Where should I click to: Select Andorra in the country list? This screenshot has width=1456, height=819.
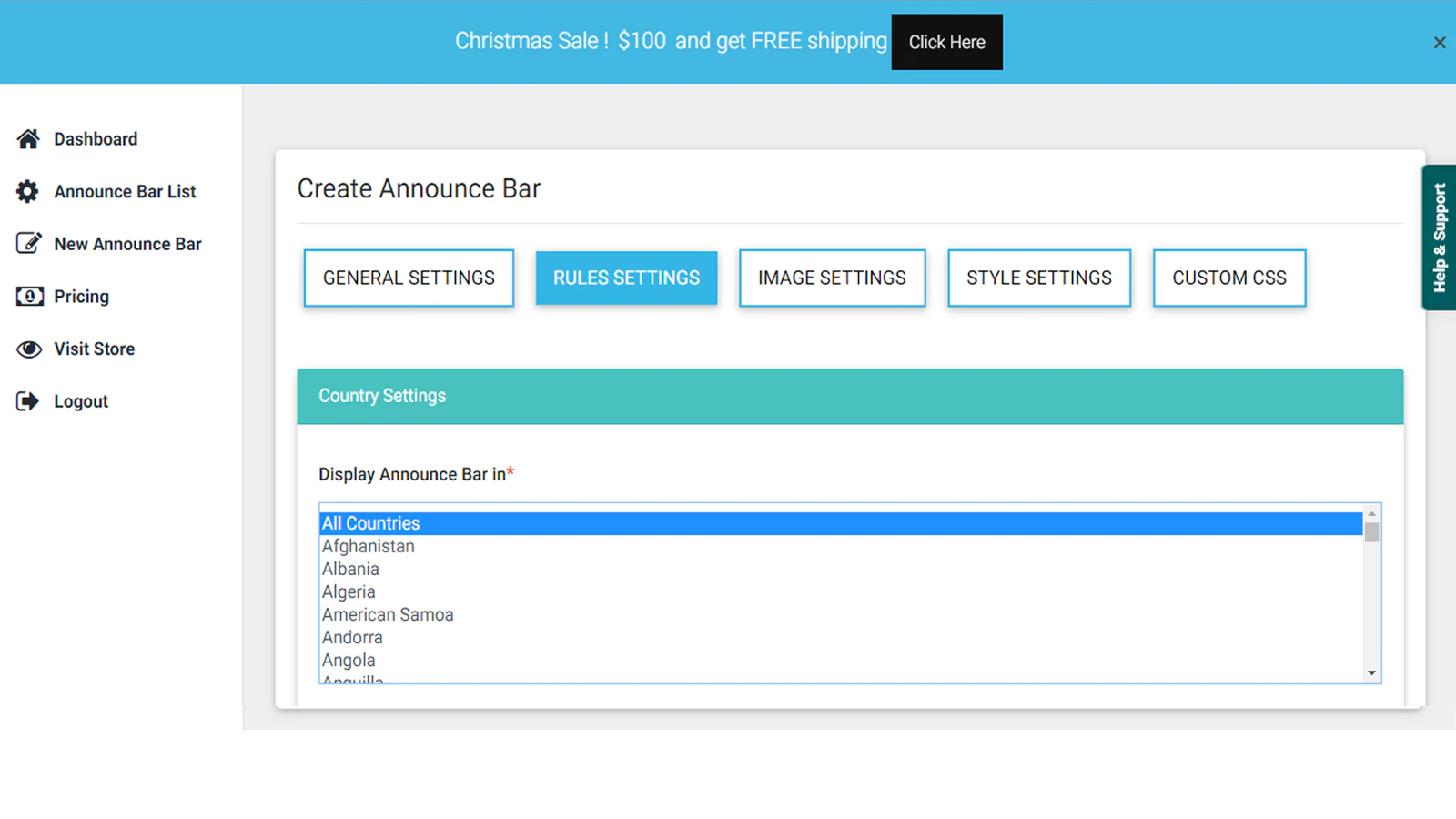click(x=352, y=637)
